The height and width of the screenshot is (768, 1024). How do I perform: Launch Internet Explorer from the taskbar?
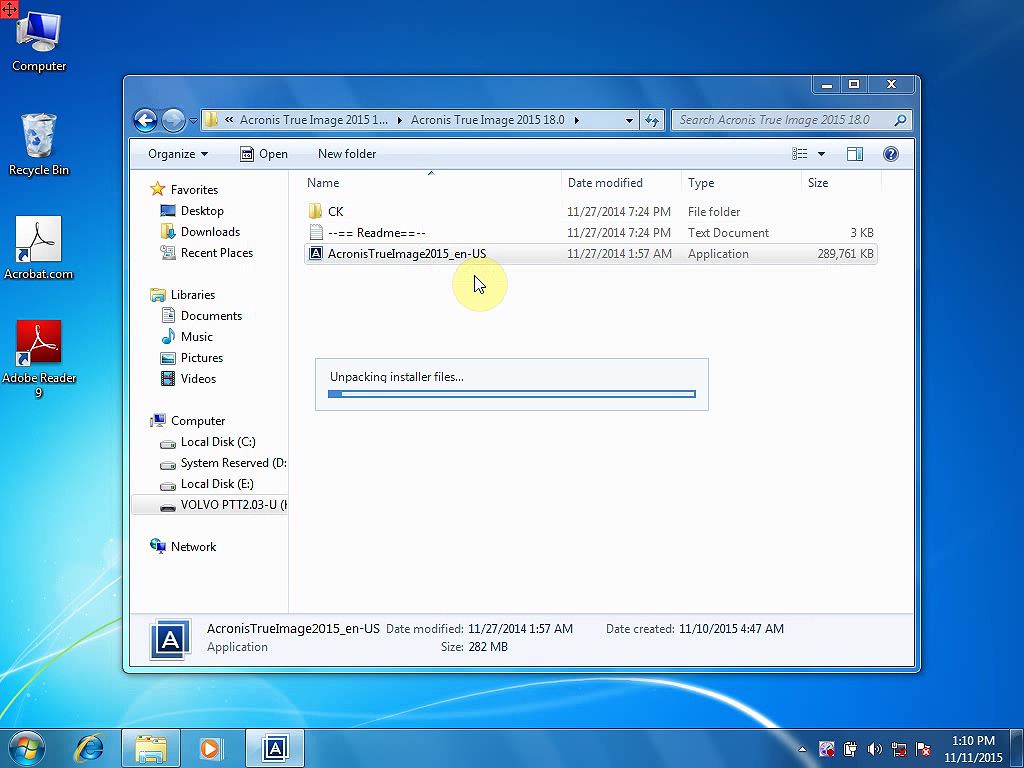[89, 748]
